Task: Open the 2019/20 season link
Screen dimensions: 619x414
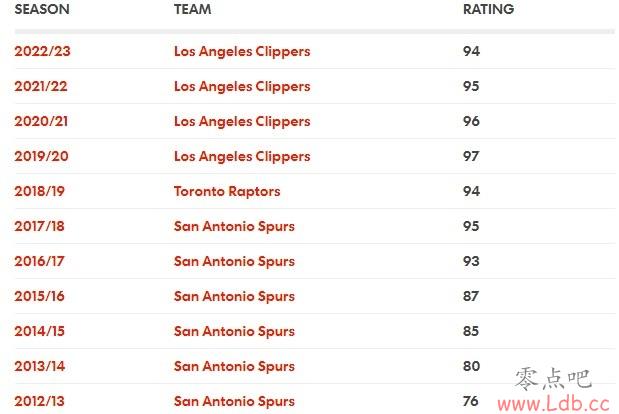Action: [41, 156]
